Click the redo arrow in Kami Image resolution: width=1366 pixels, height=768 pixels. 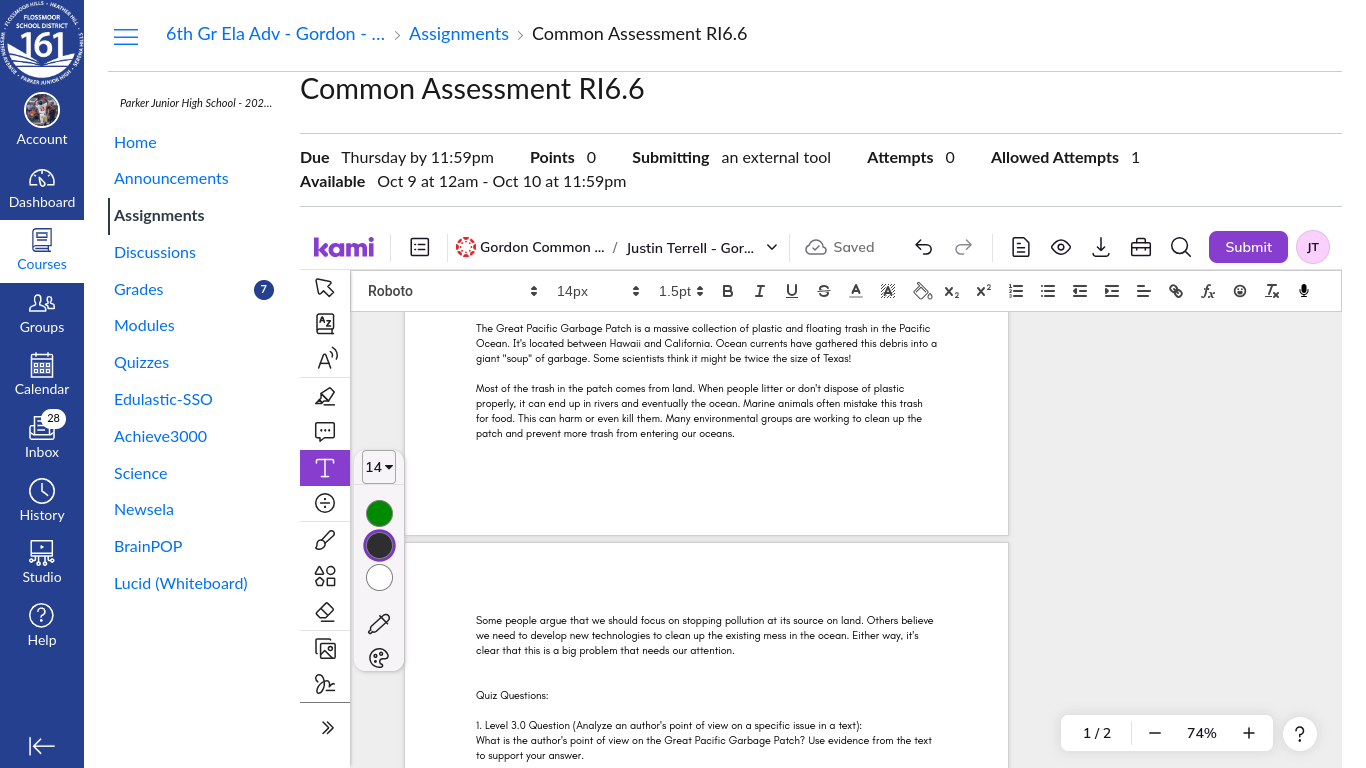pyautogui.click(x=964, y=247)
